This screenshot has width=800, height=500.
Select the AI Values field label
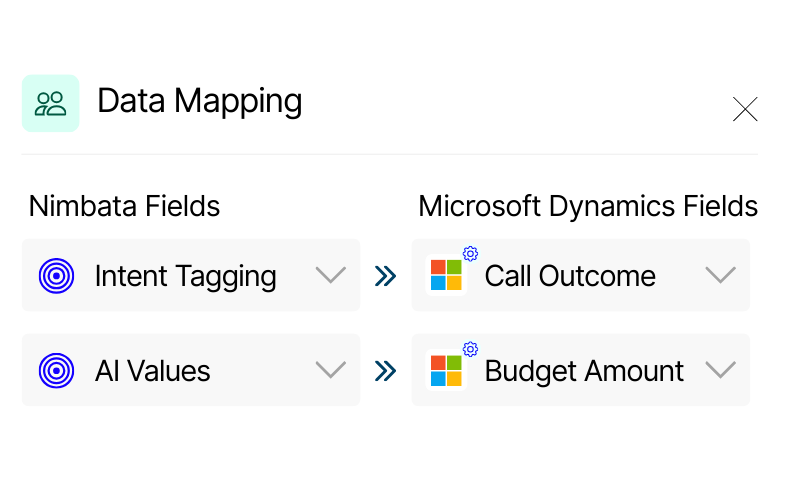click(x=152, y=371)
